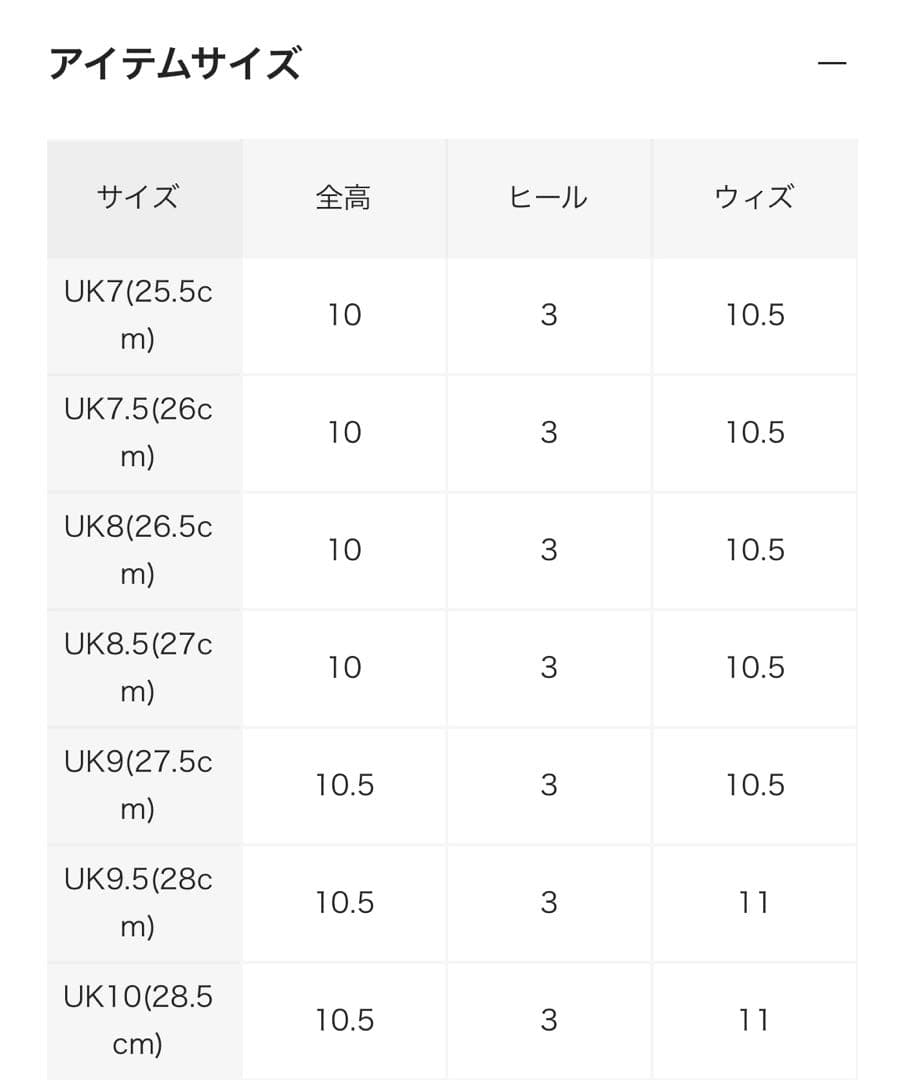Click the ヒール value 3 for UK10

[x=548, y=1018]
